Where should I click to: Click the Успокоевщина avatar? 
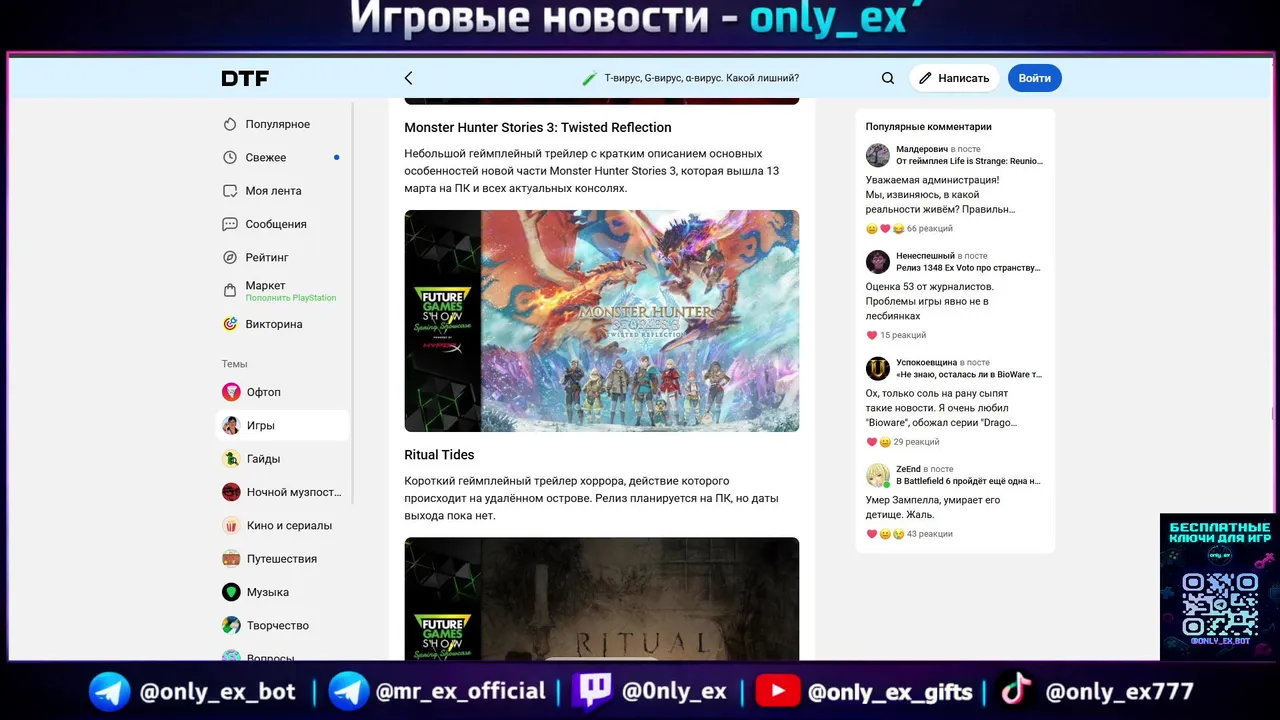click(x=878, y=368)
